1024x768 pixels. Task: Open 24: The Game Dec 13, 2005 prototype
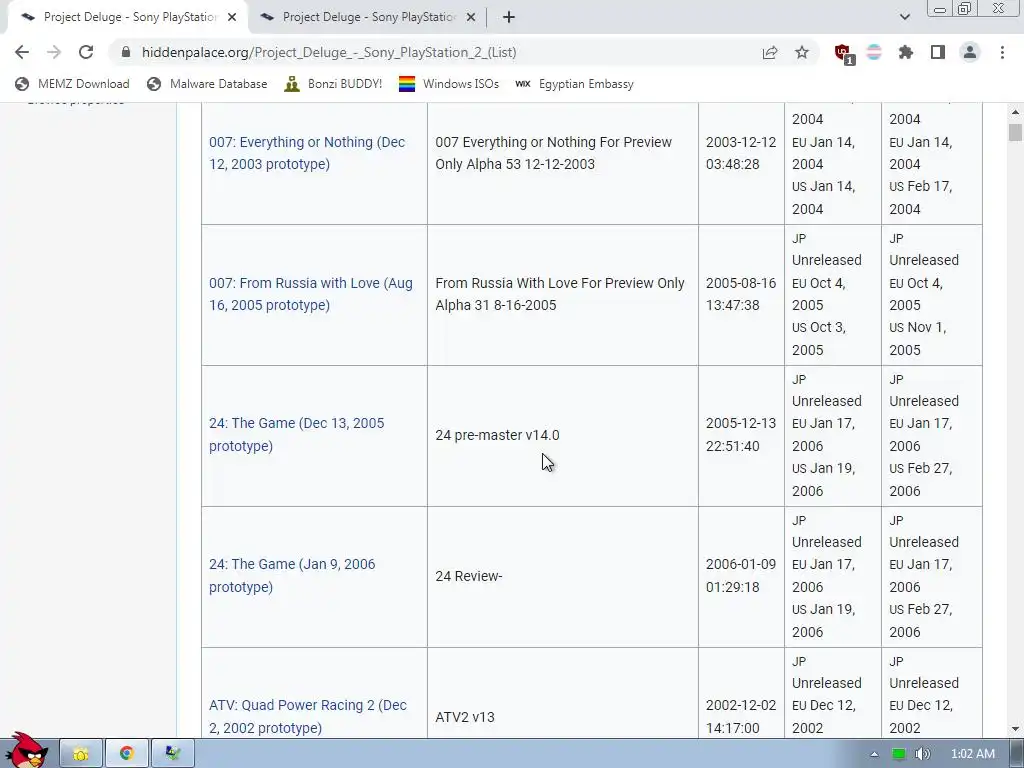[296, 434]
